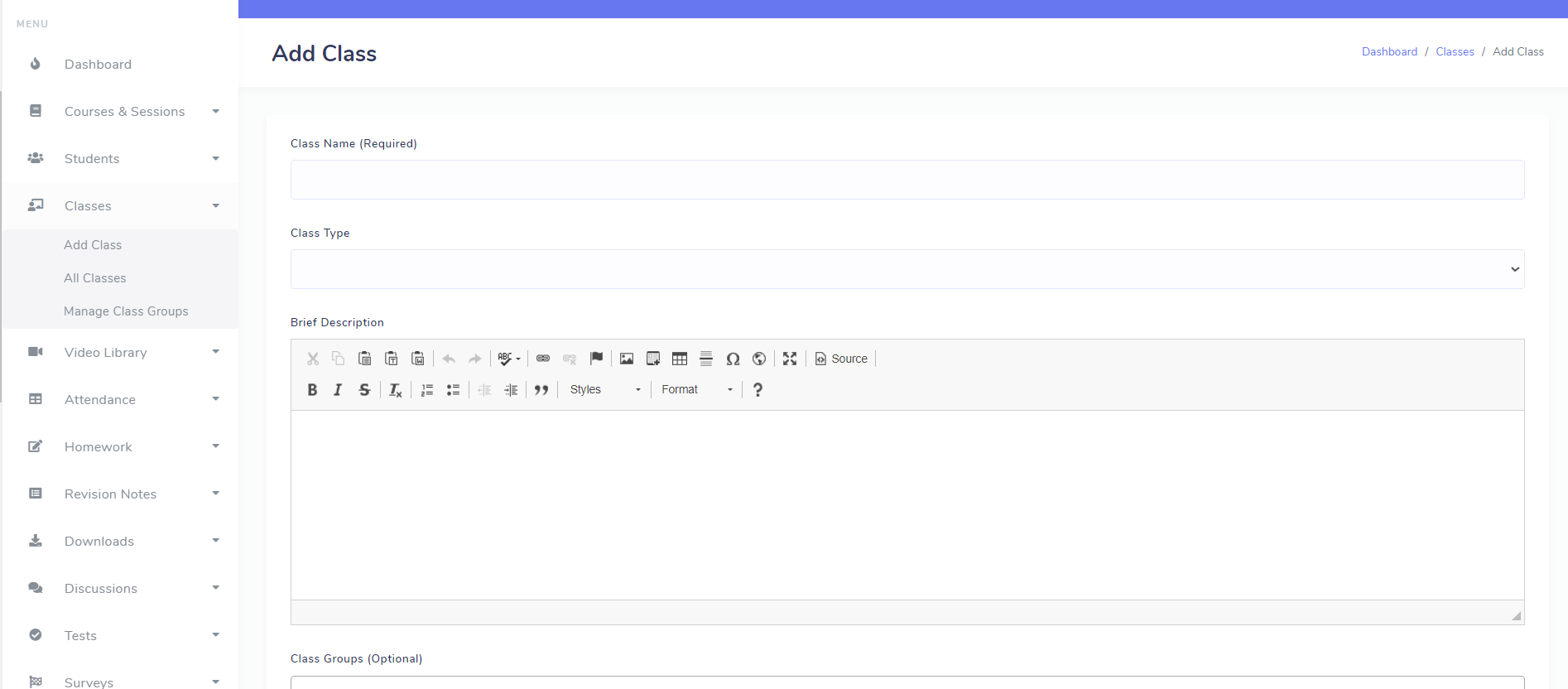Go to Dashboard via breadcrumb link
This screenshot has width=1568, height=689.
[1389, 51]
